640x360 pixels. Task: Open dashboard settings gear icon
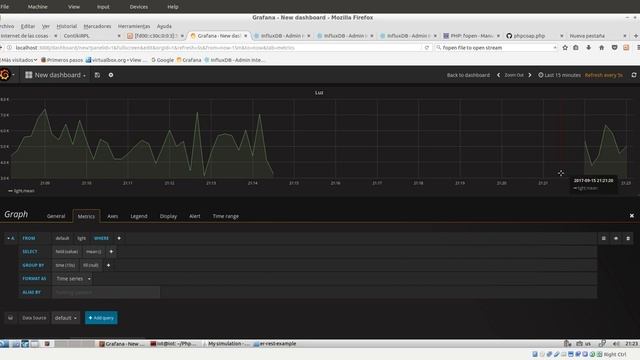pyautogui.click(x=111, y=75)
